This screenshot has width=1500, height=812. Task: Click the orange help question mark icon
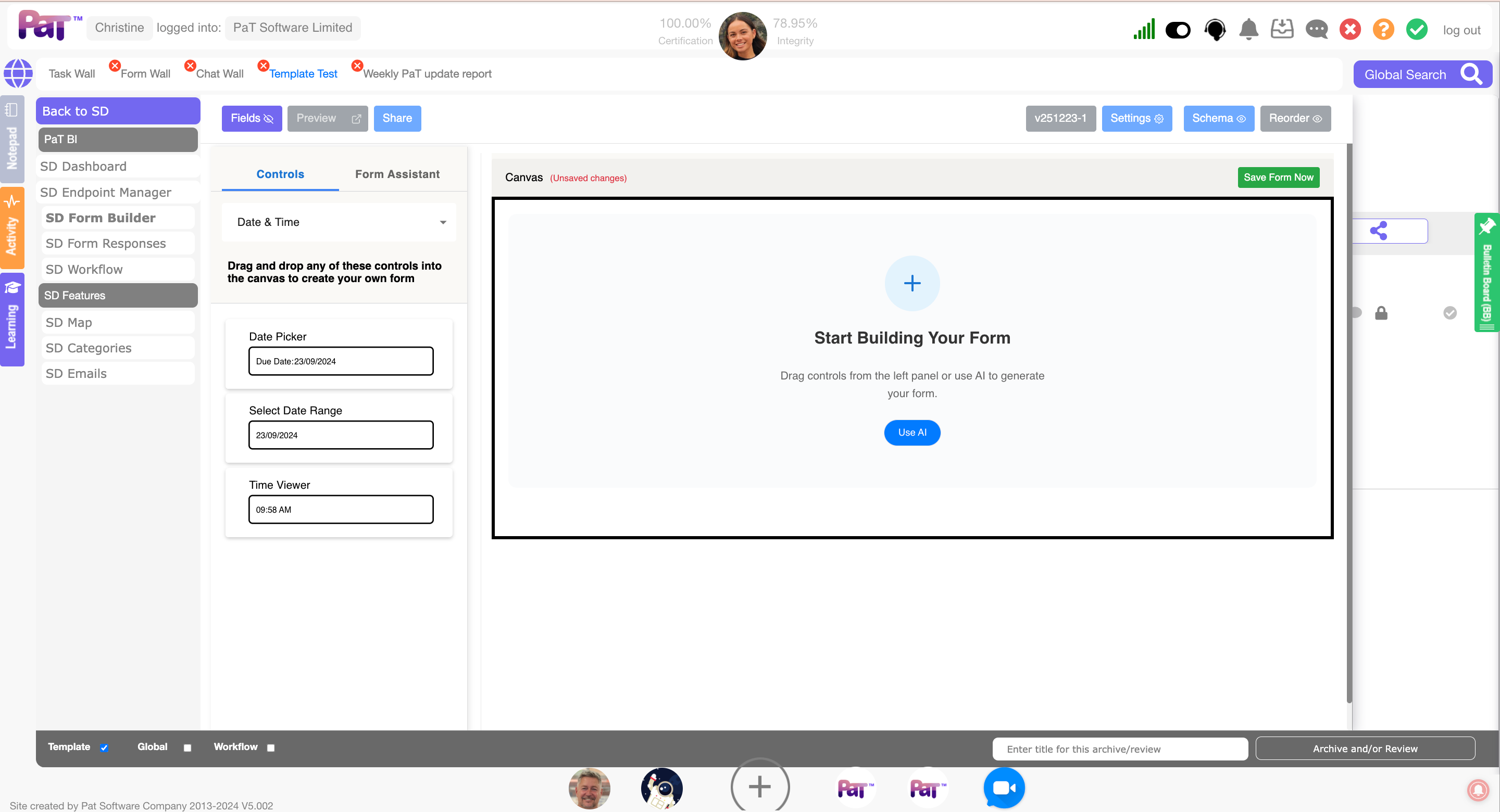click(1383, 29)
